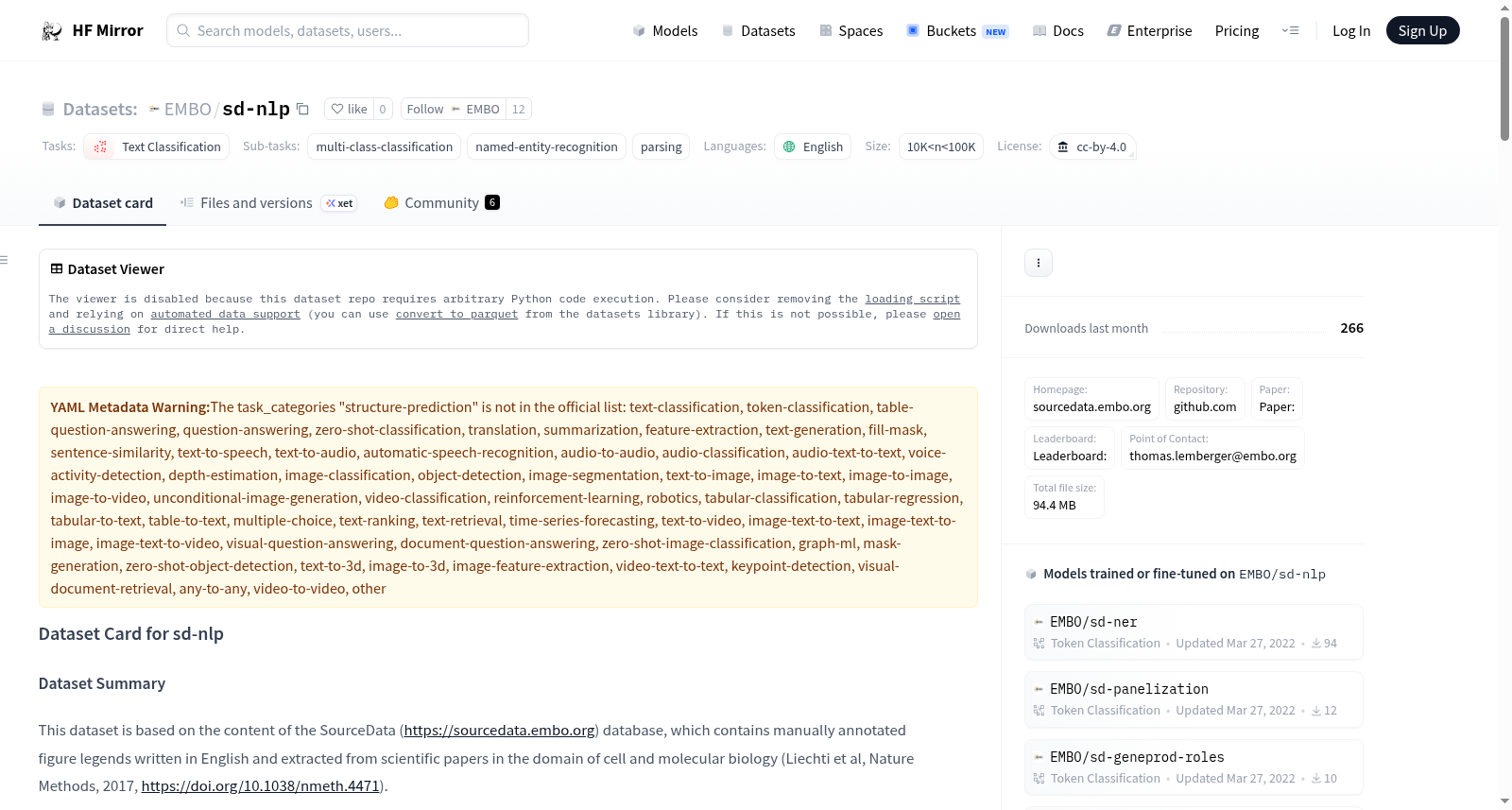Switch to the Dataset card tab
Screen dimensions: 1512x810
click(103, 203)
